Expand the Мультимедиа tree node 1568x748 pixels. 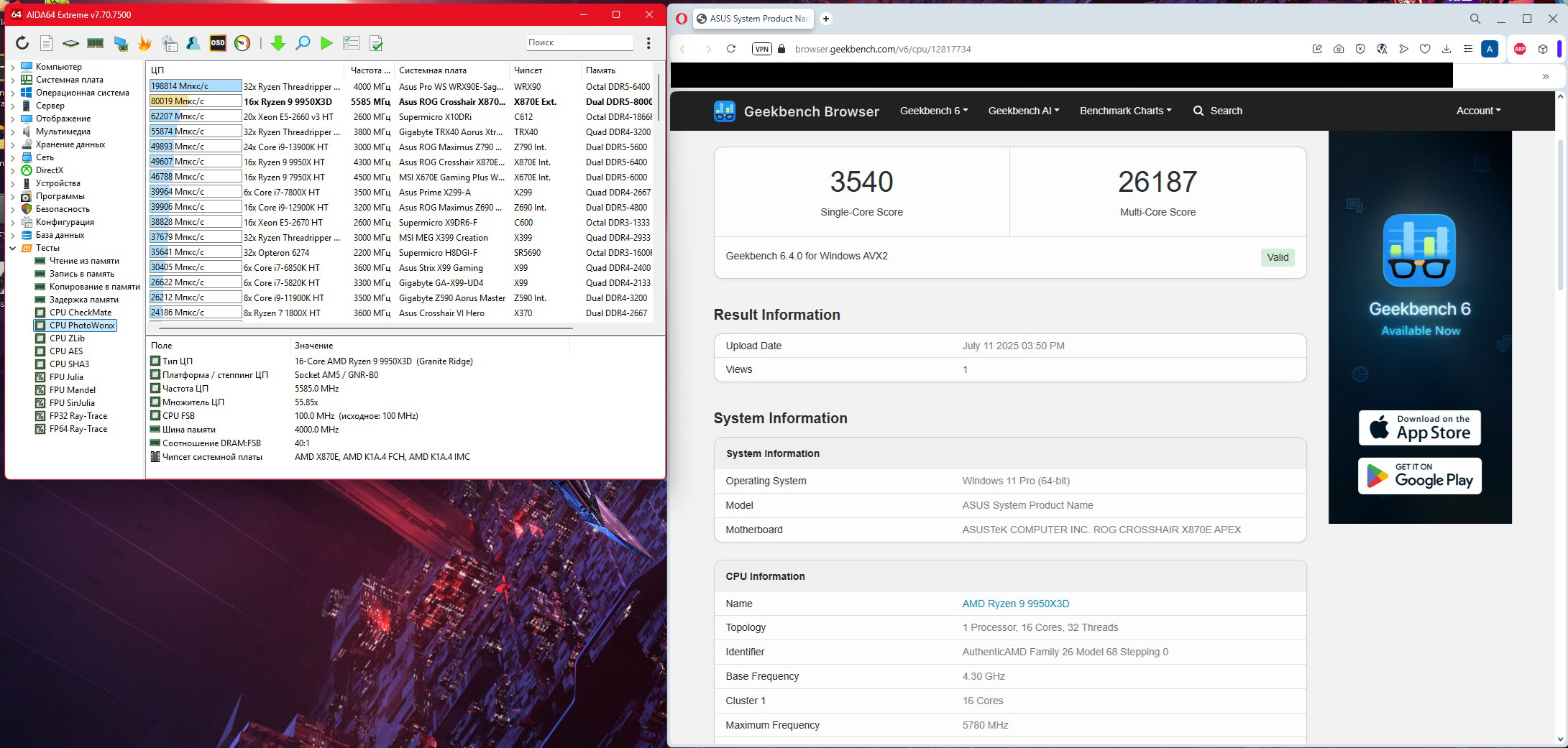click(x=12, y=131)
